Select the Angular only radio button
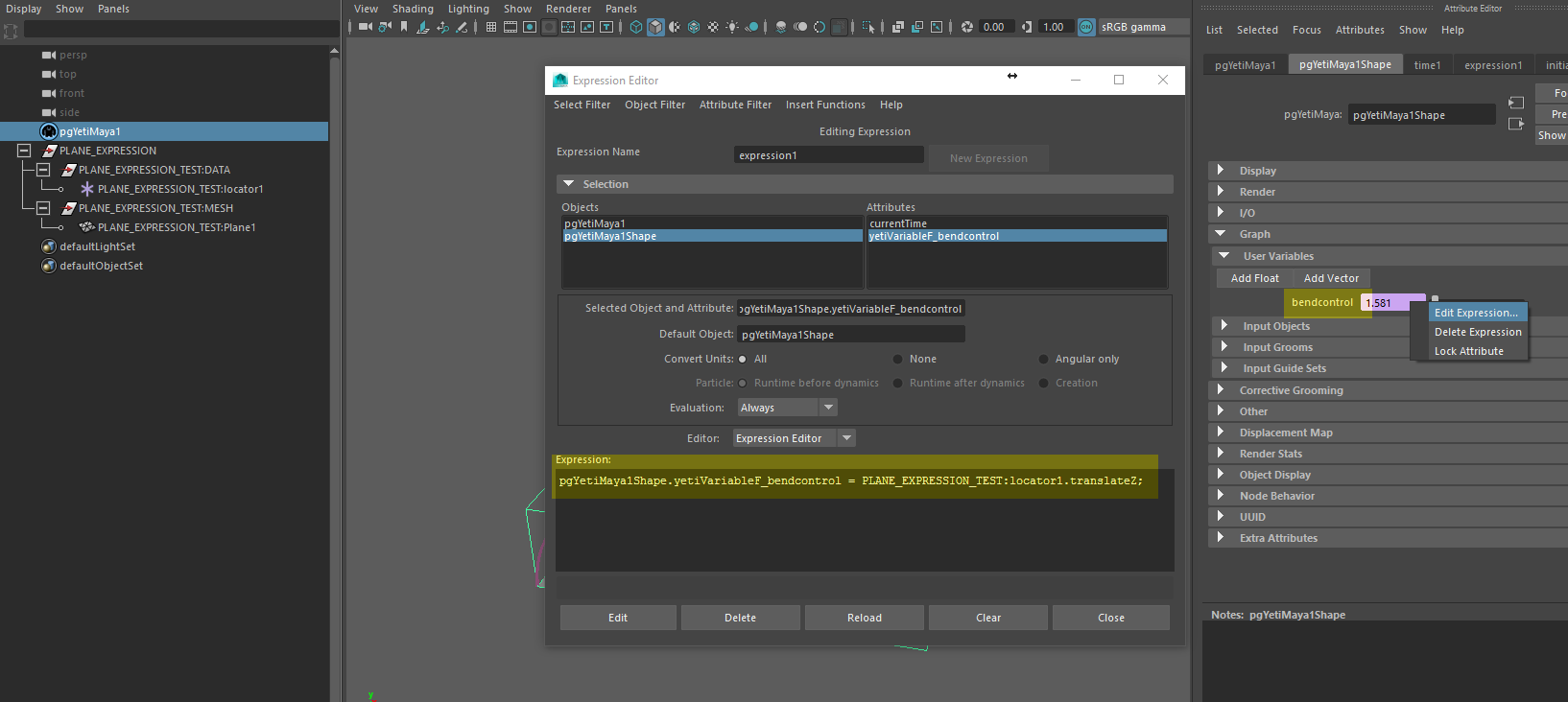Image resolution: width=1568 pixels, height=702 pixels. point(1044,360)
